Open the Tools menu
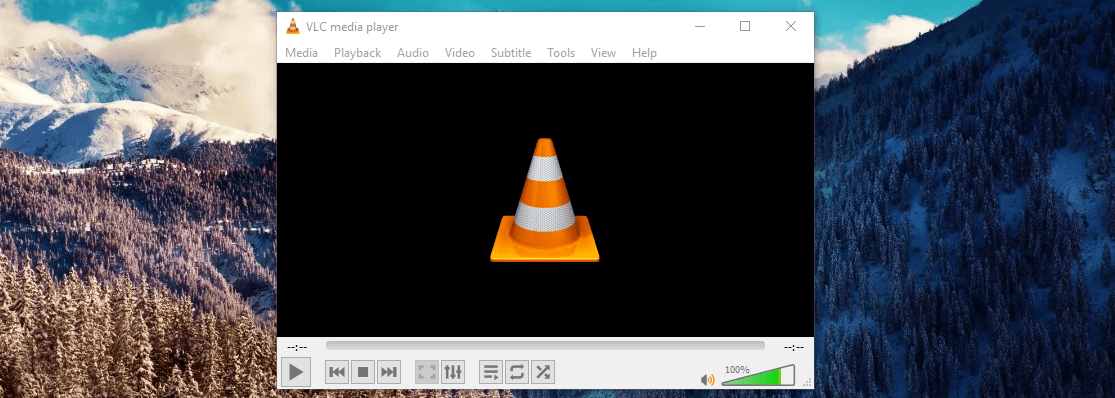This screenshot has height=398, width=1115. [x=560, y=53]
